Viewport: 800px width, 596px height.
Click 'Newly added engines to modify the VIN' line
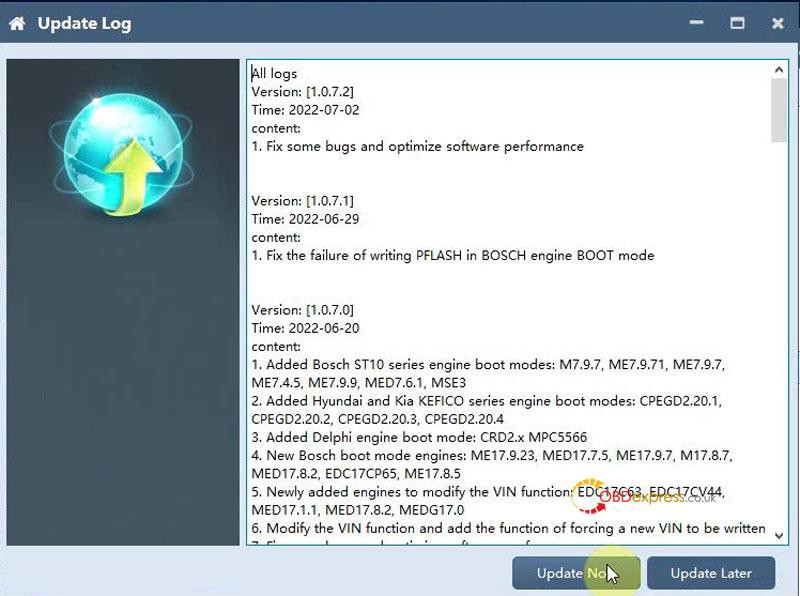coord(488,492)
